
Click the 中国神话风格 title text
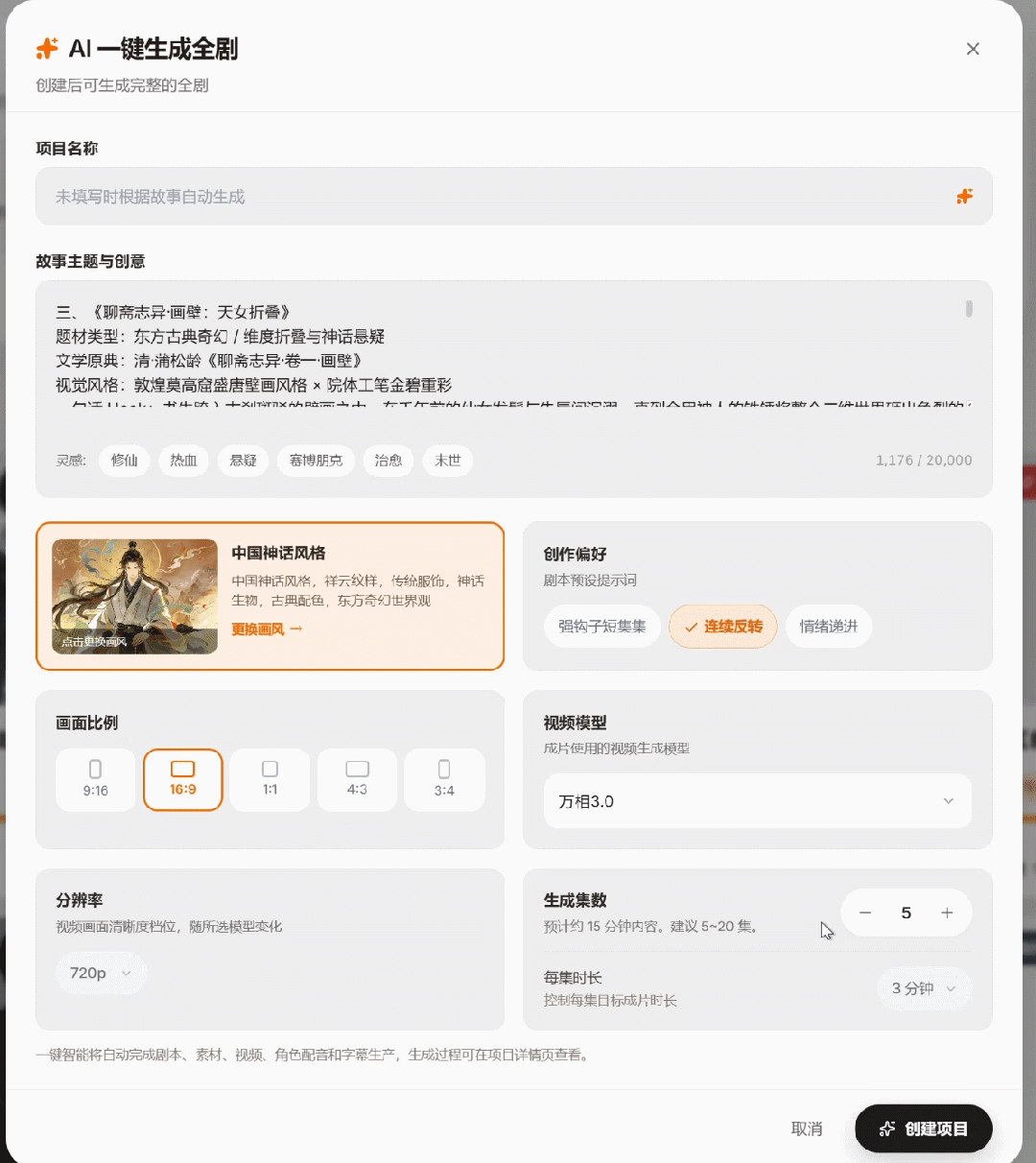(x=278, y=554)
